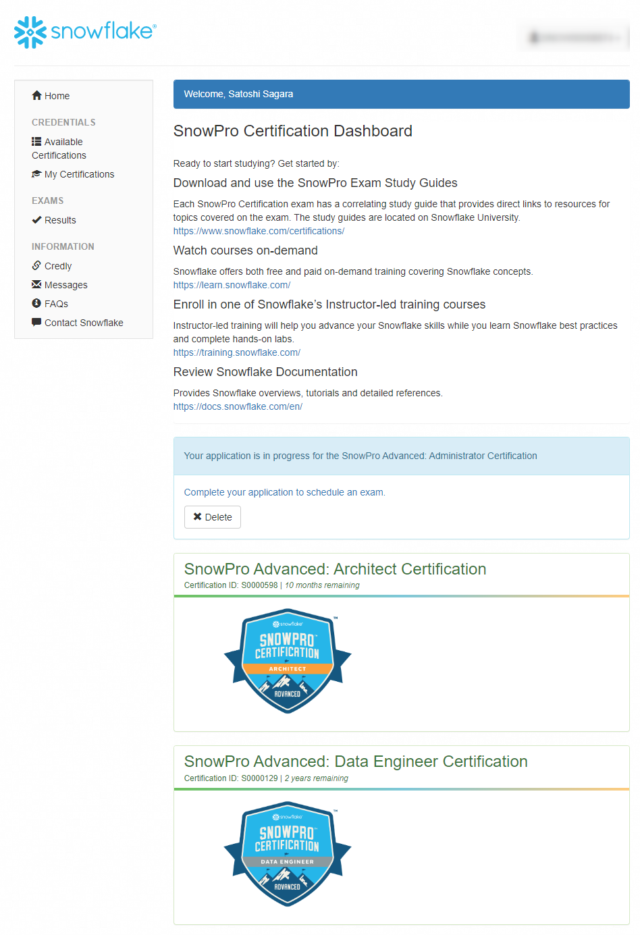Open SnowPro Advanced: Architect Certification title
Image resolution: width=640 pixels, height=935 pixels.
tap(335, 569)
